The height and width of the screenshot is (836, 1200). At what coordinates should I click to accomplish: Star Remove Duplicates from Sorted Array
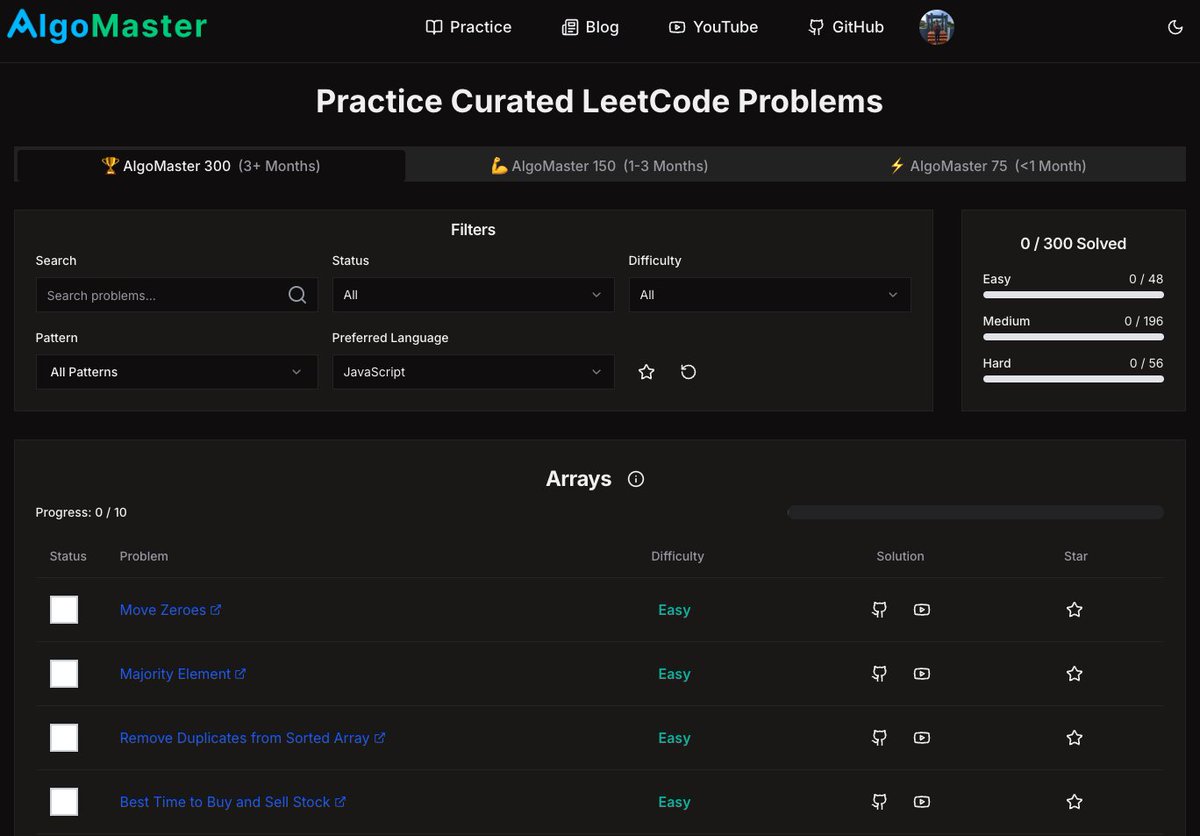pos(1075,738)
